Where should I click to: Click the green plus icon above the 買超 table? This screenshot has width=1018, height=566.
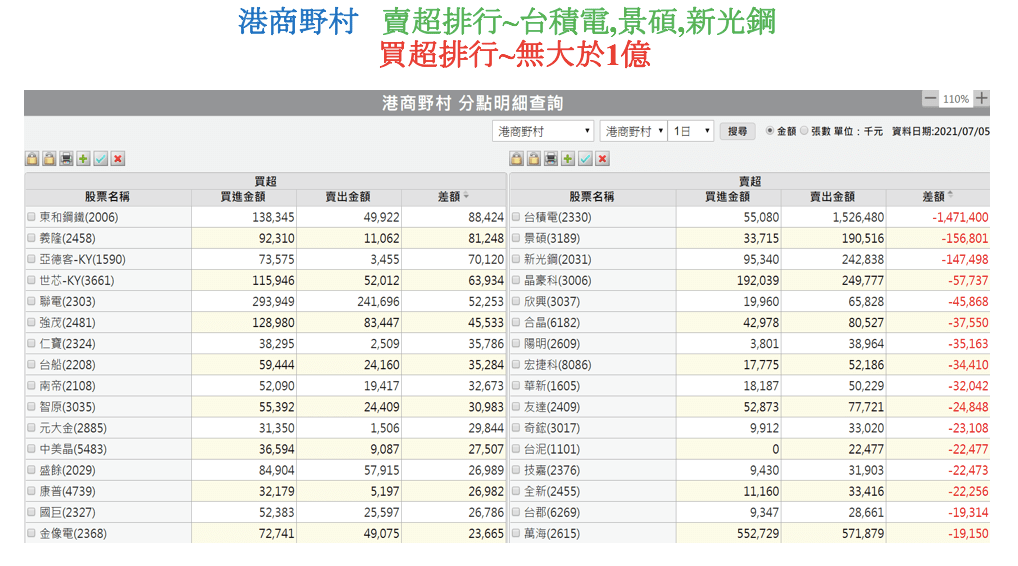(83, 159)
